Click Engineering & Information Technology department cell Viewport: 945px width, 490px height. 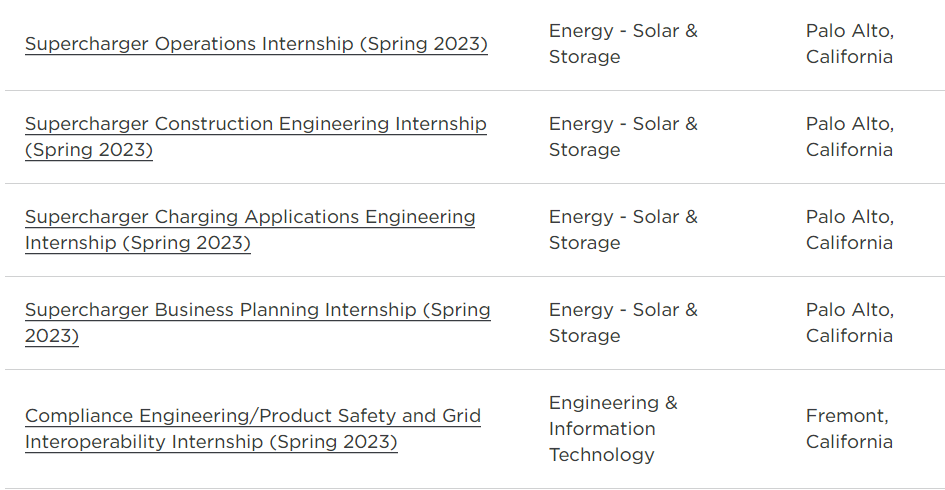[614, 429]
